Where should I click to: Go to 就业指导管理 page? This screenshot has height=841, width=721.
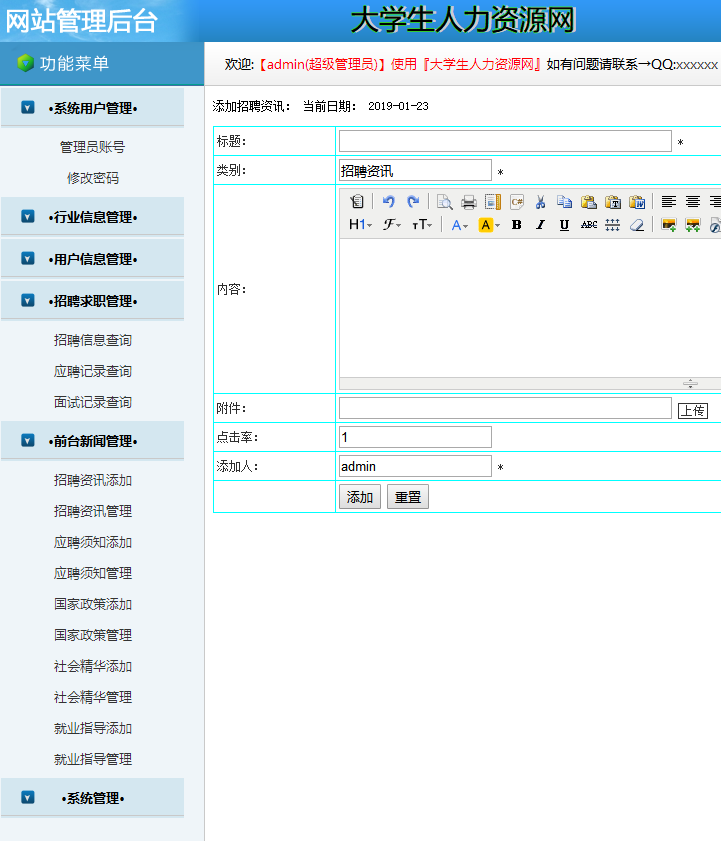[x=92, y=759]
